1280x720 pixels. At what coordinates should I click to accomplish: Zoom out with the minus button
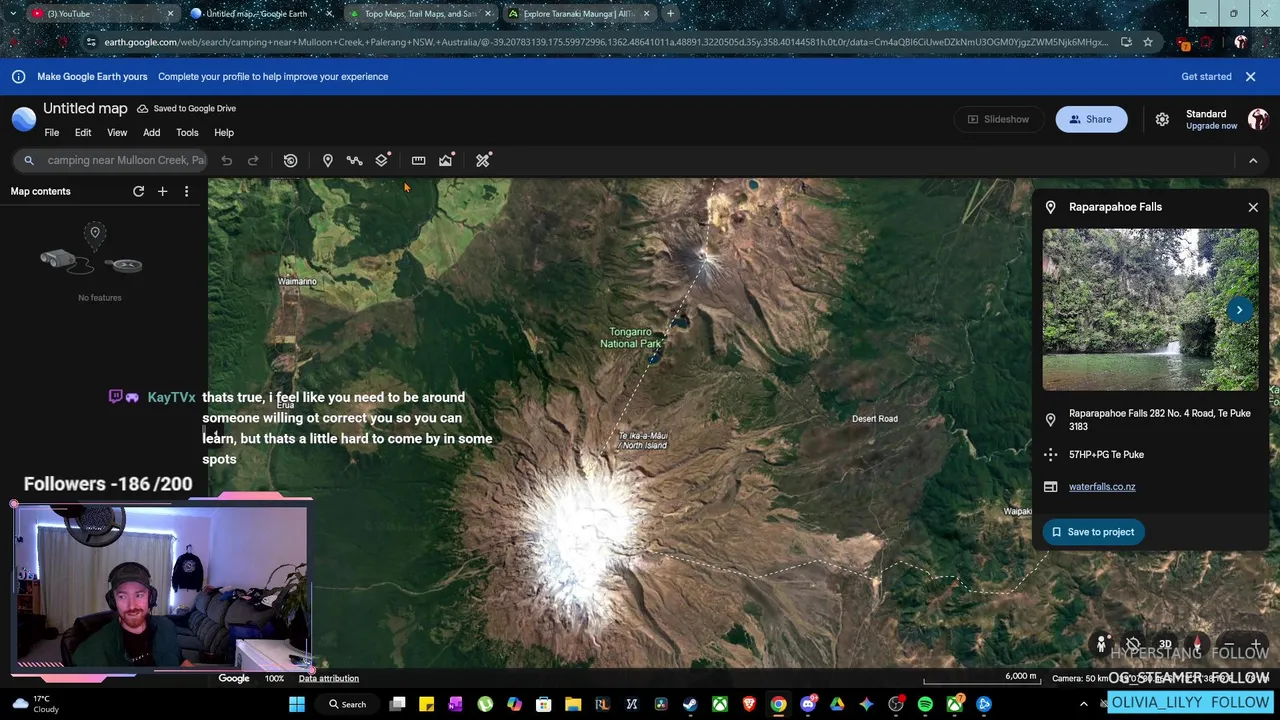pos(1229,645)
